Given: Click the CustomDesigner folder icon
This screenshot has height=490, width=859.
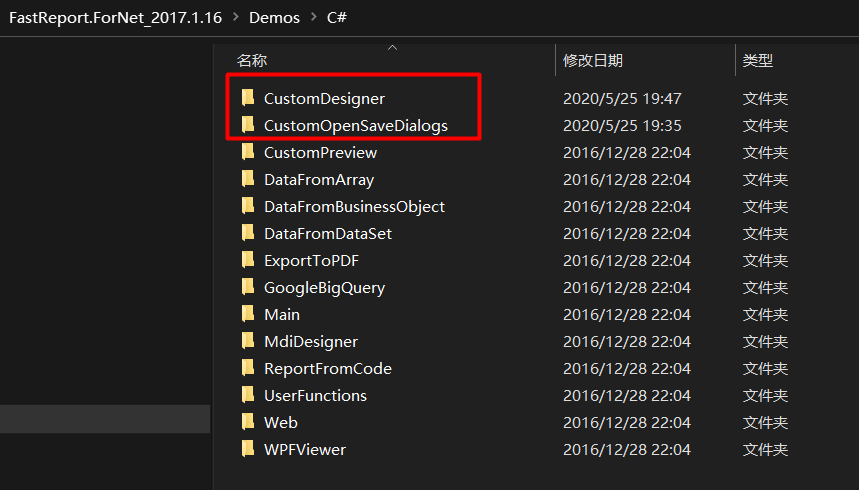Looking at the screenshot, I should [x=248, y=98].
